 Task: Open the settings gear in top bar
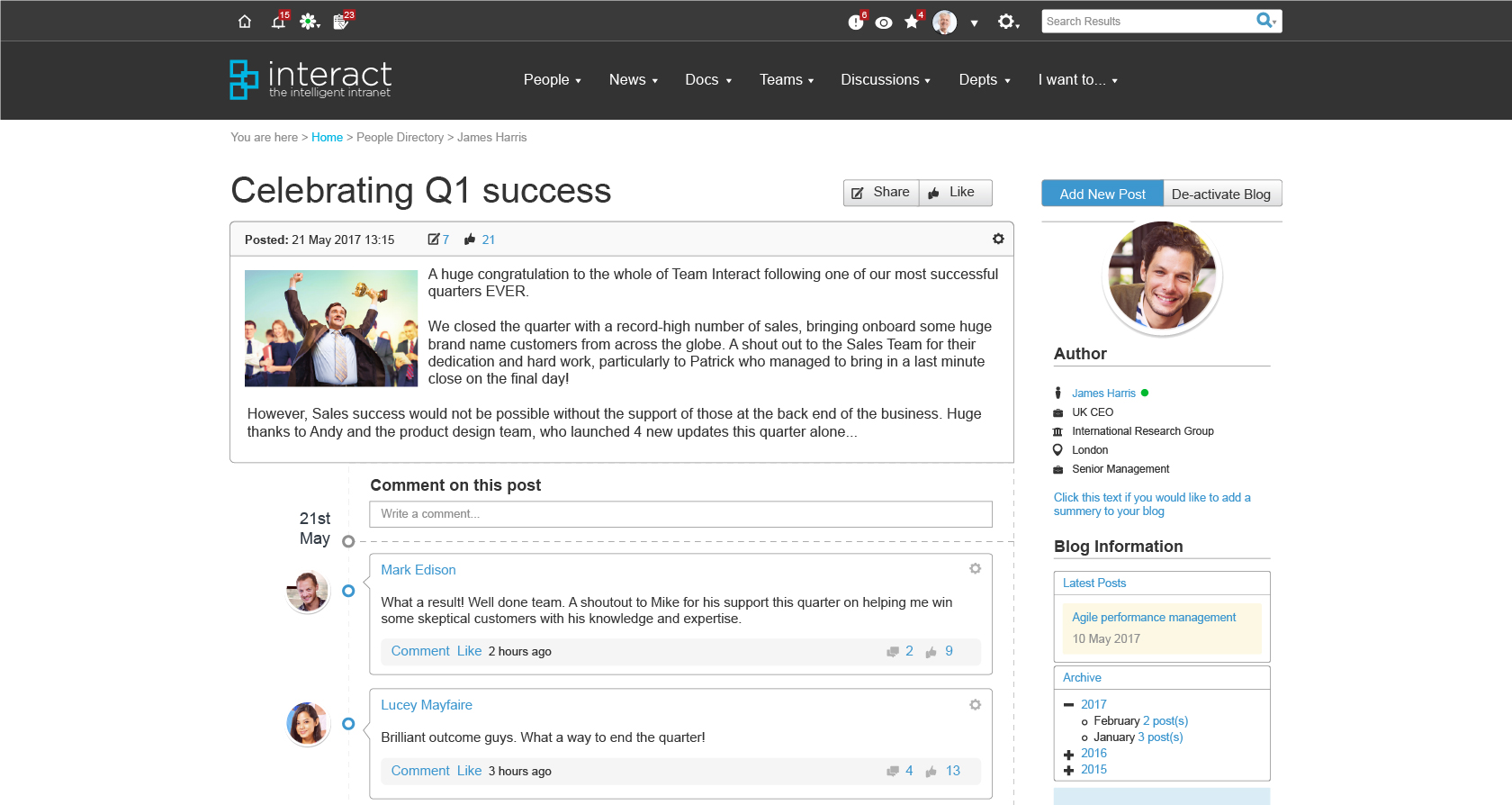[1007, 22]
